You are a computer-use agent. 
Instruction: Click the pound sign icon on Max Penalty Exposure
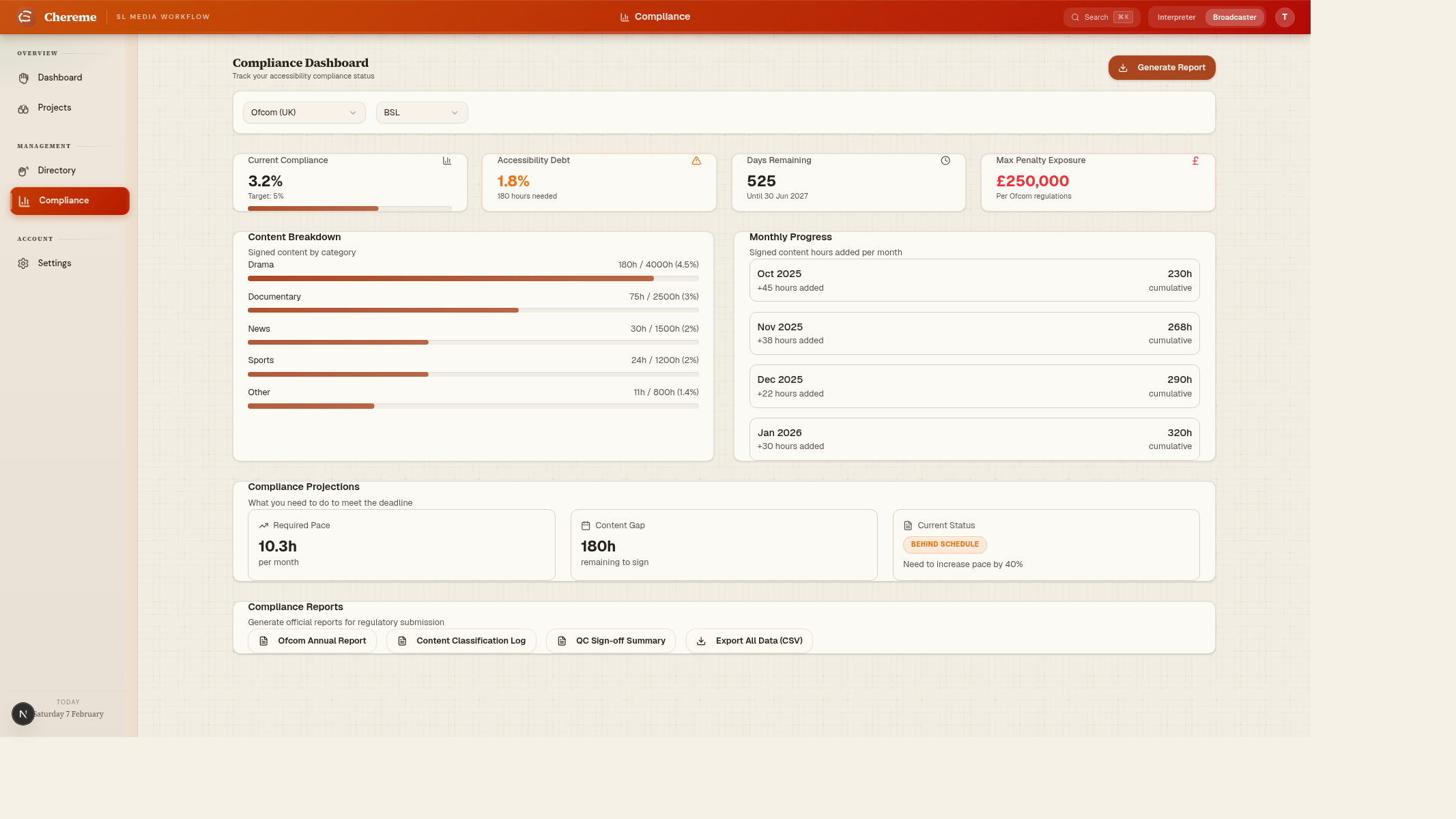pyautogui.click(x=1195, y=160)
